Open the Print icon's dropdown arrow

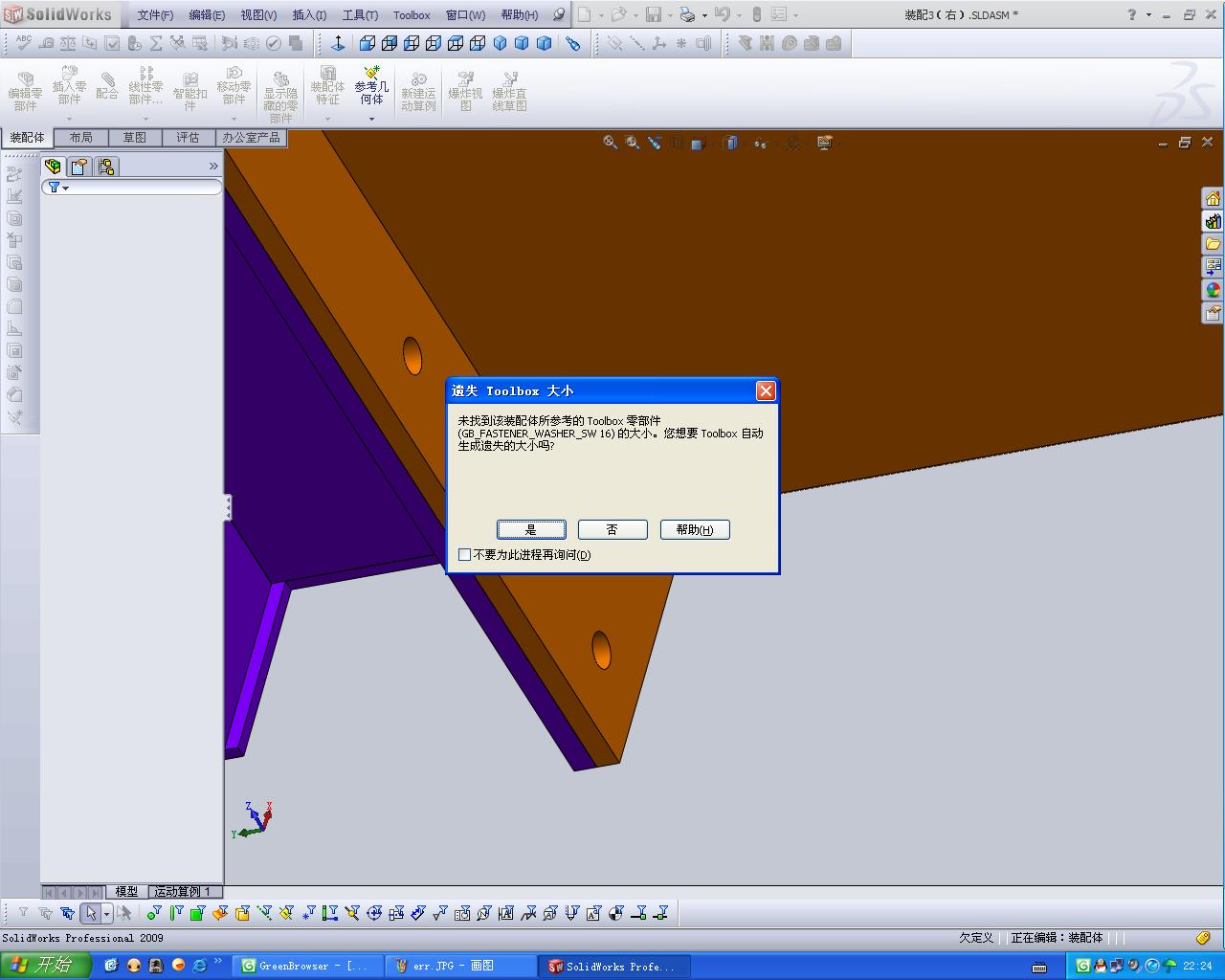click(704, 15)
